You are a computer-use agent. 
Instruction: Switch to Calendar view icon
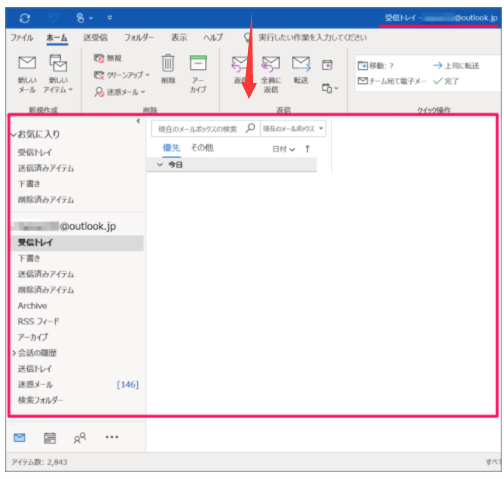tap(50, 438)
